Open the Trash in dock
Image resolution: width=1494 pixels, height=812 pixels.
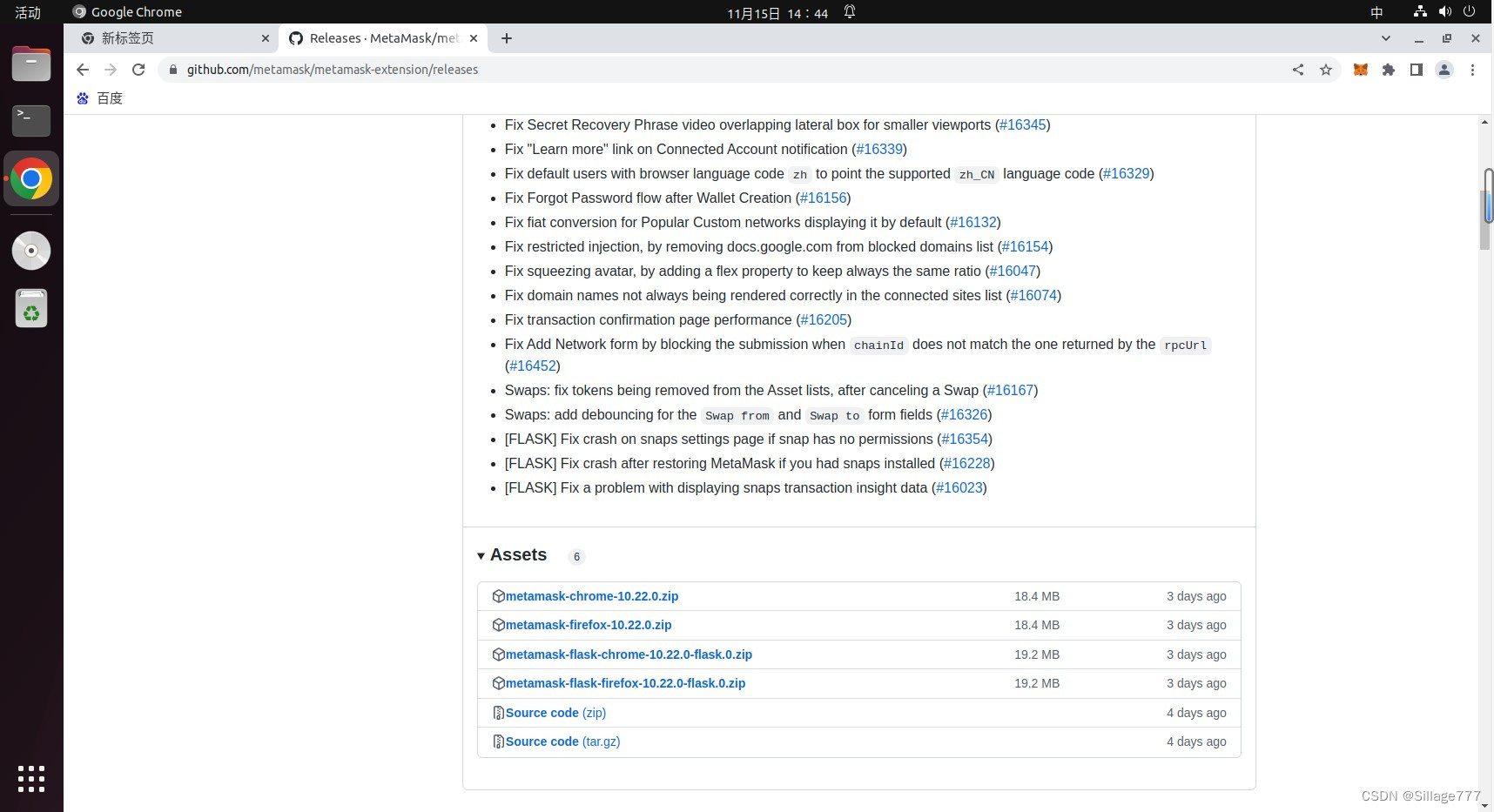pos(31,308)
